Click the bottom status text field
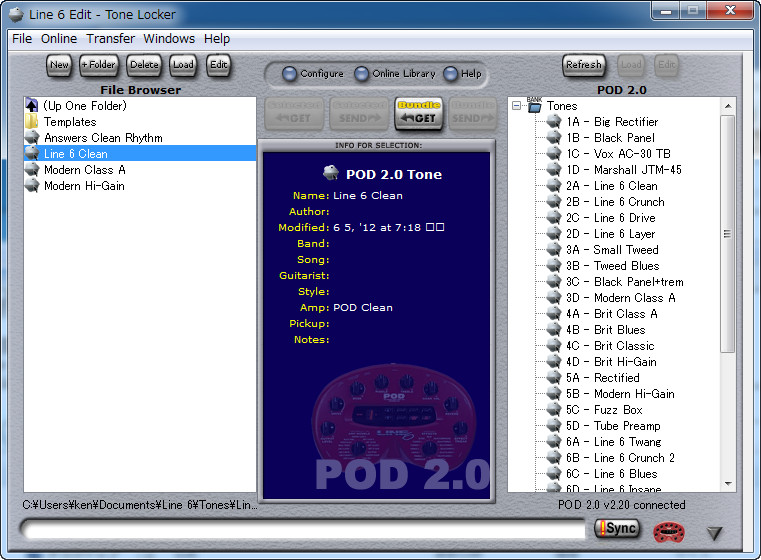Viewport: 761px width, 560px height. (x=303, y=529)
